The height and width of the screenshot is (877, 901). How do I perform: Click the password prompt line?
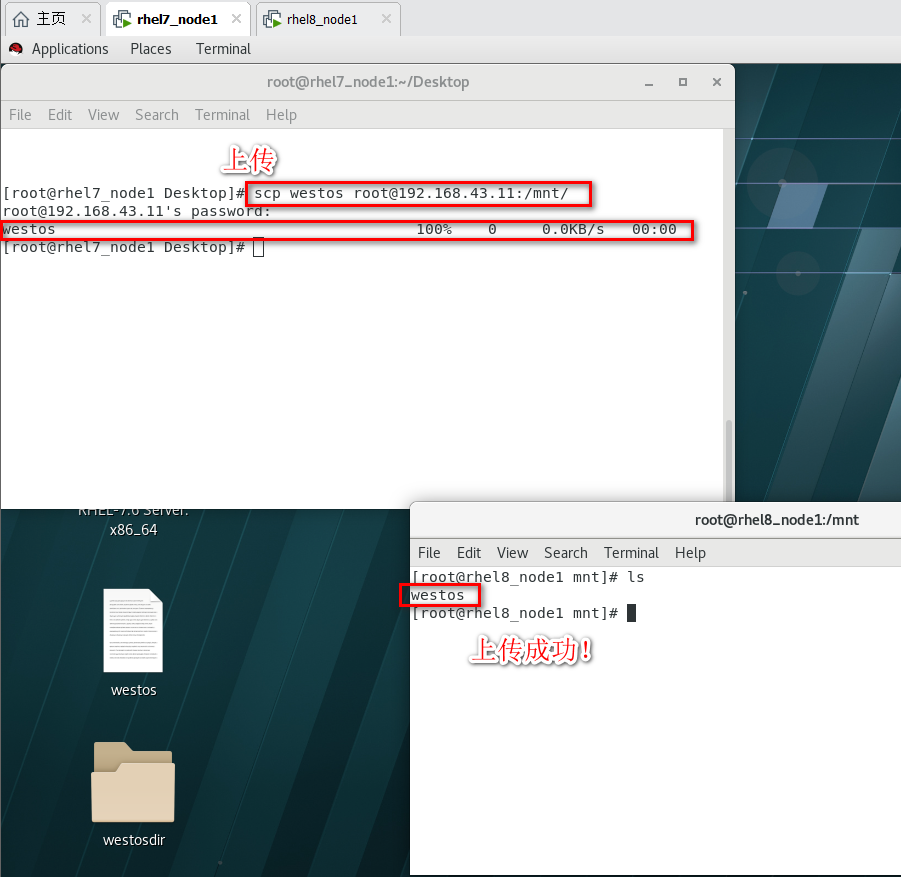click(x=137, y=211)
